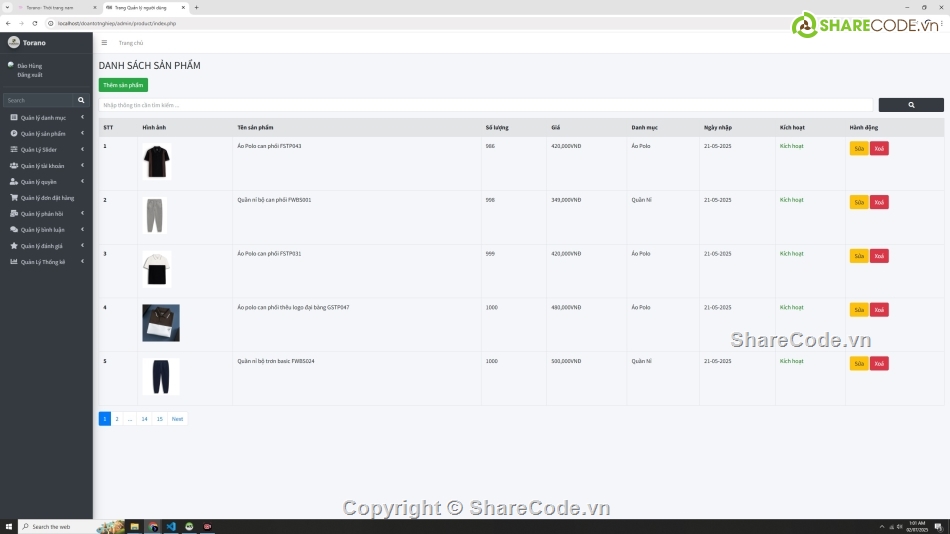The width and height of the screenshot is (950, 534).
Task: Open the hamburger menu icon
Action: pyautogui.click(x=104, y=43)
